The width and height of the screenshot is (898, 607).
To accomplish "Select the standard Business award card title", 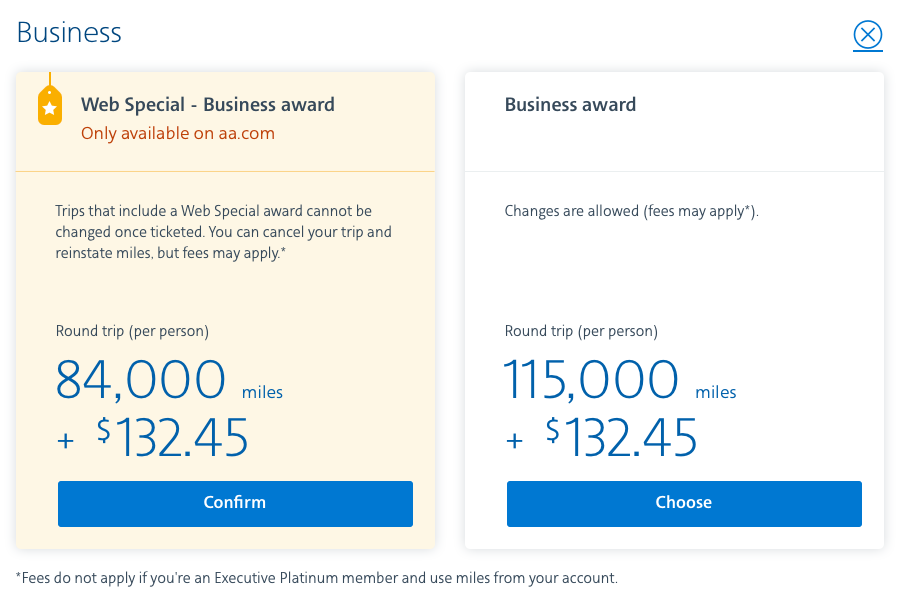I will [x=570, y=105].
